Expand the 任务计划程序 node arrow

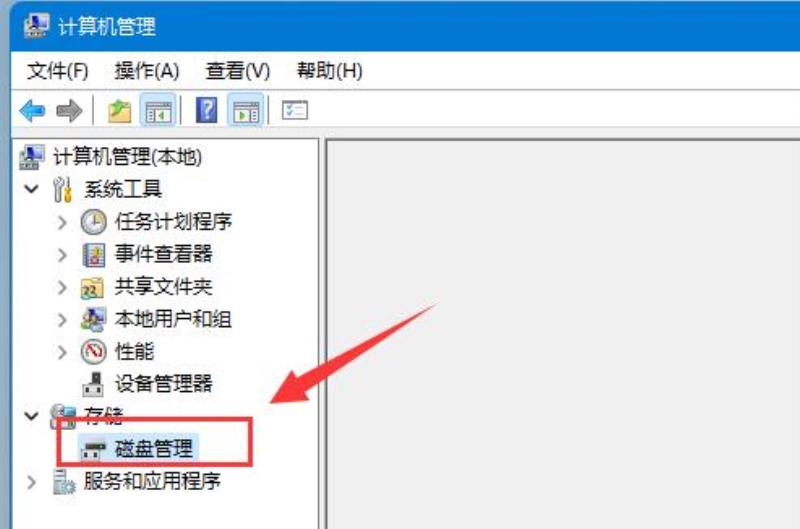(62, 222)
